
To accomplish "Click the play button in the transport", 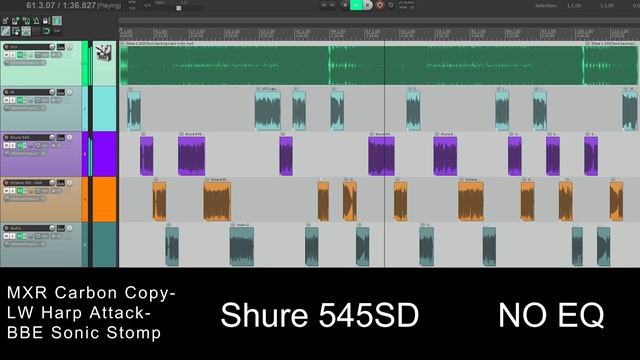I will click(x=356, y=5).
